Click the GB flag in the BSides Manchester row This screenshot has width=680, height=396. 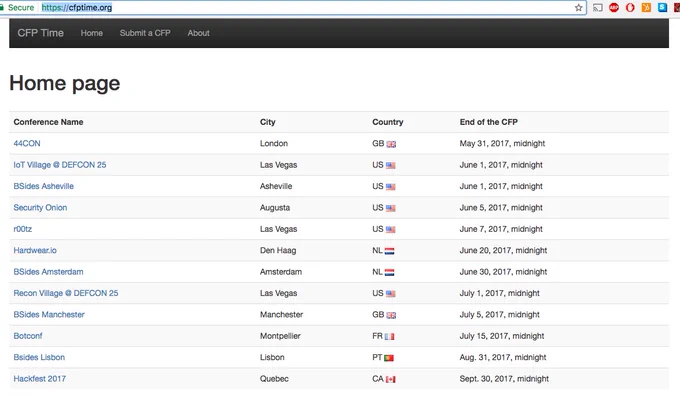coord(391,315)
